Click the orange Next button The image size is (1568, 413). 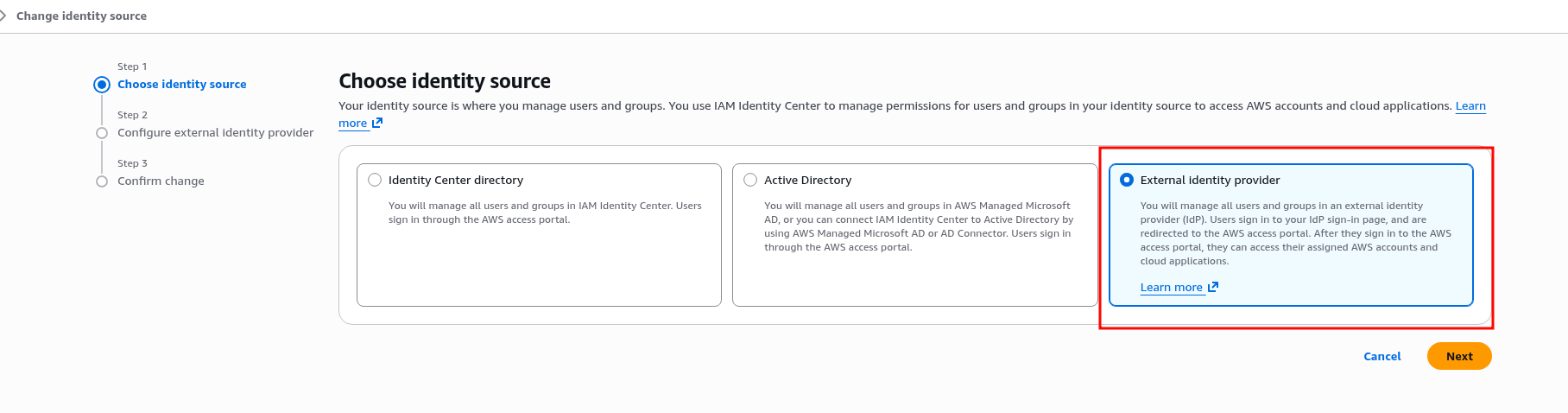(x=1458, y=356)
